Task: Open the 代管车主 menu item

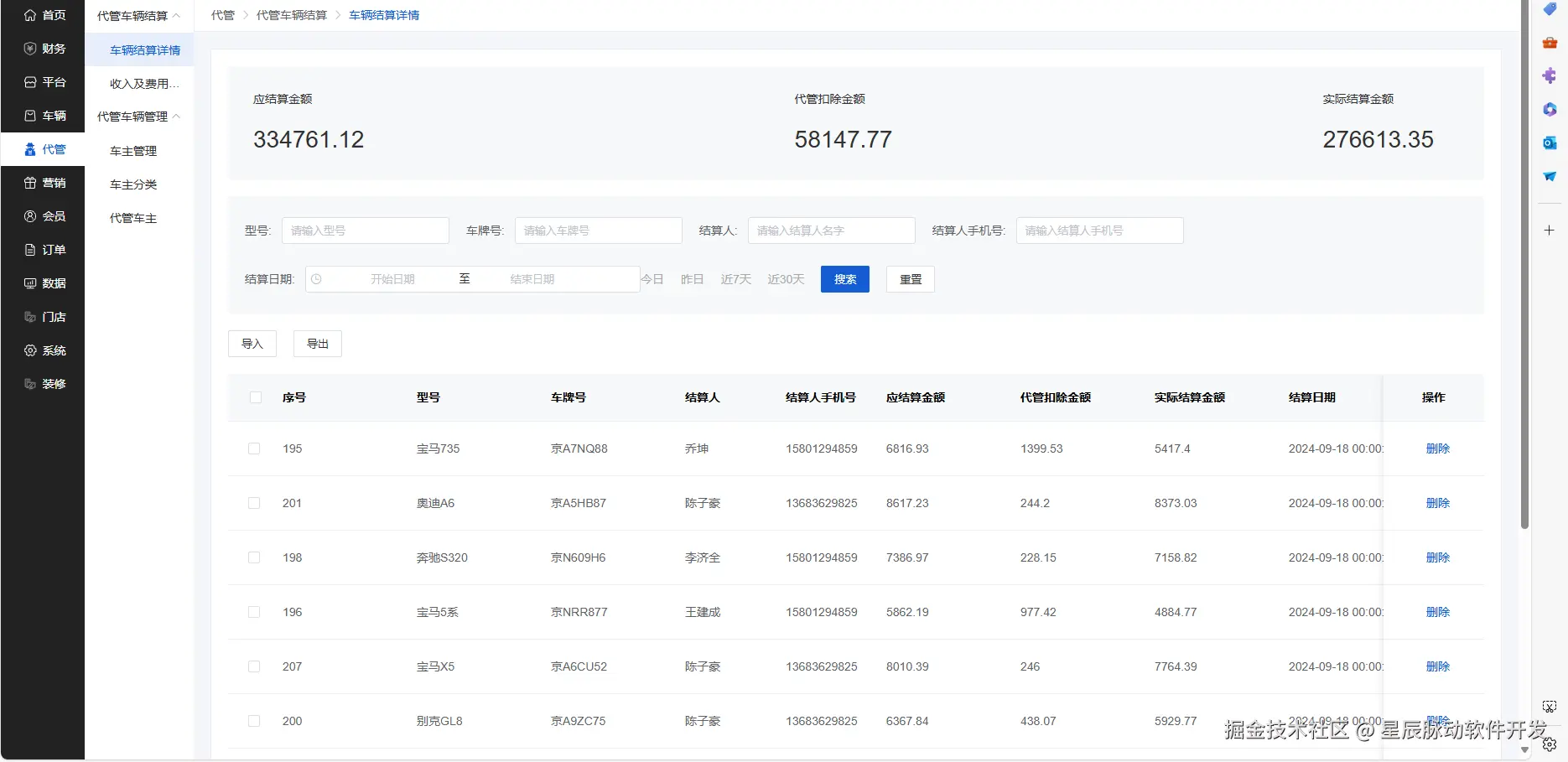Action: 139,218
